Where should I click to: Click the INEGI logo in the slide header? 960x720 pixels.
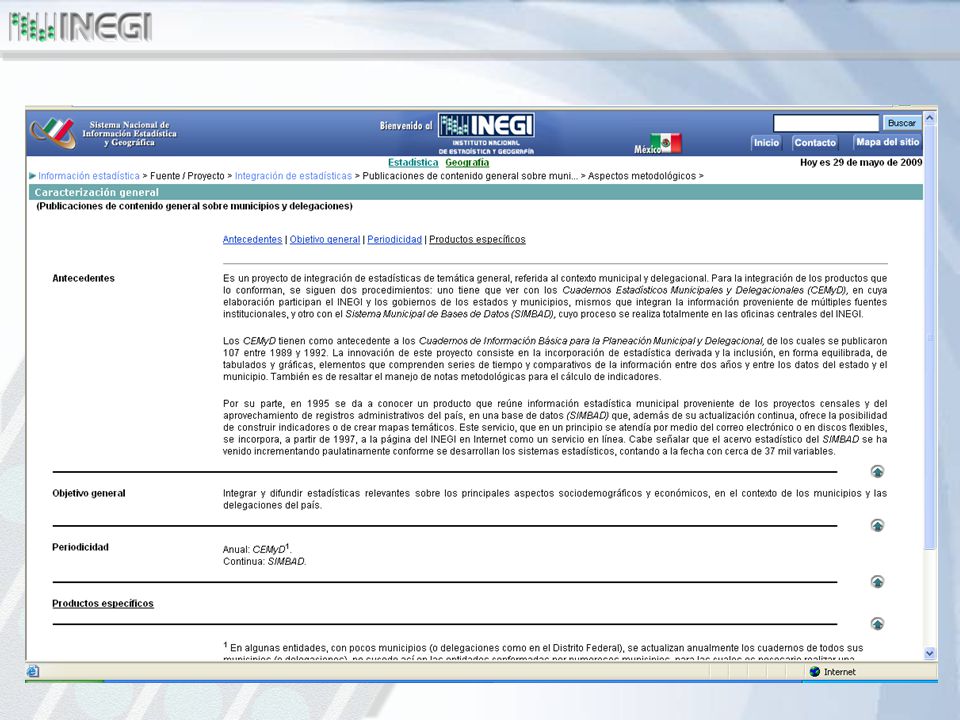pyautogui.click(x=80, y=27)
